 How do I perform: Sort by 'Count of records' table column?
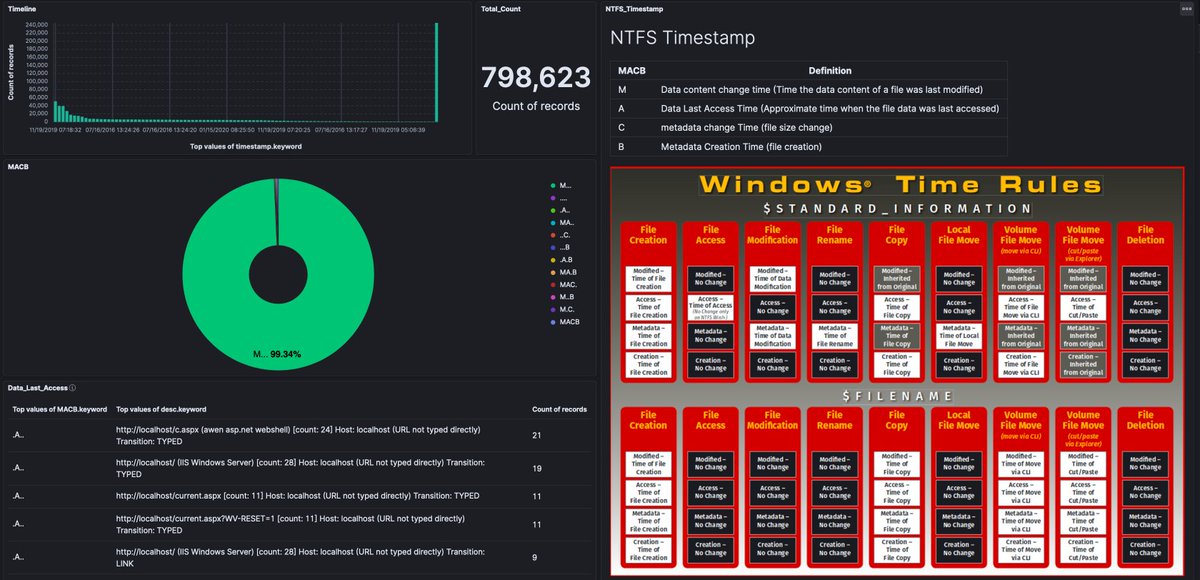[559, 409]
